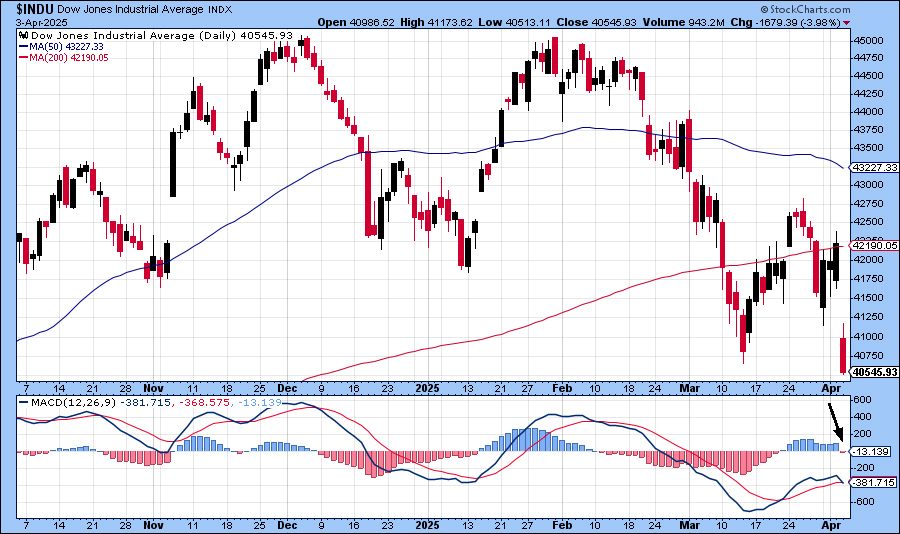Click the '(Daily) 40545.93' legend entry

[x=246, y=35]
